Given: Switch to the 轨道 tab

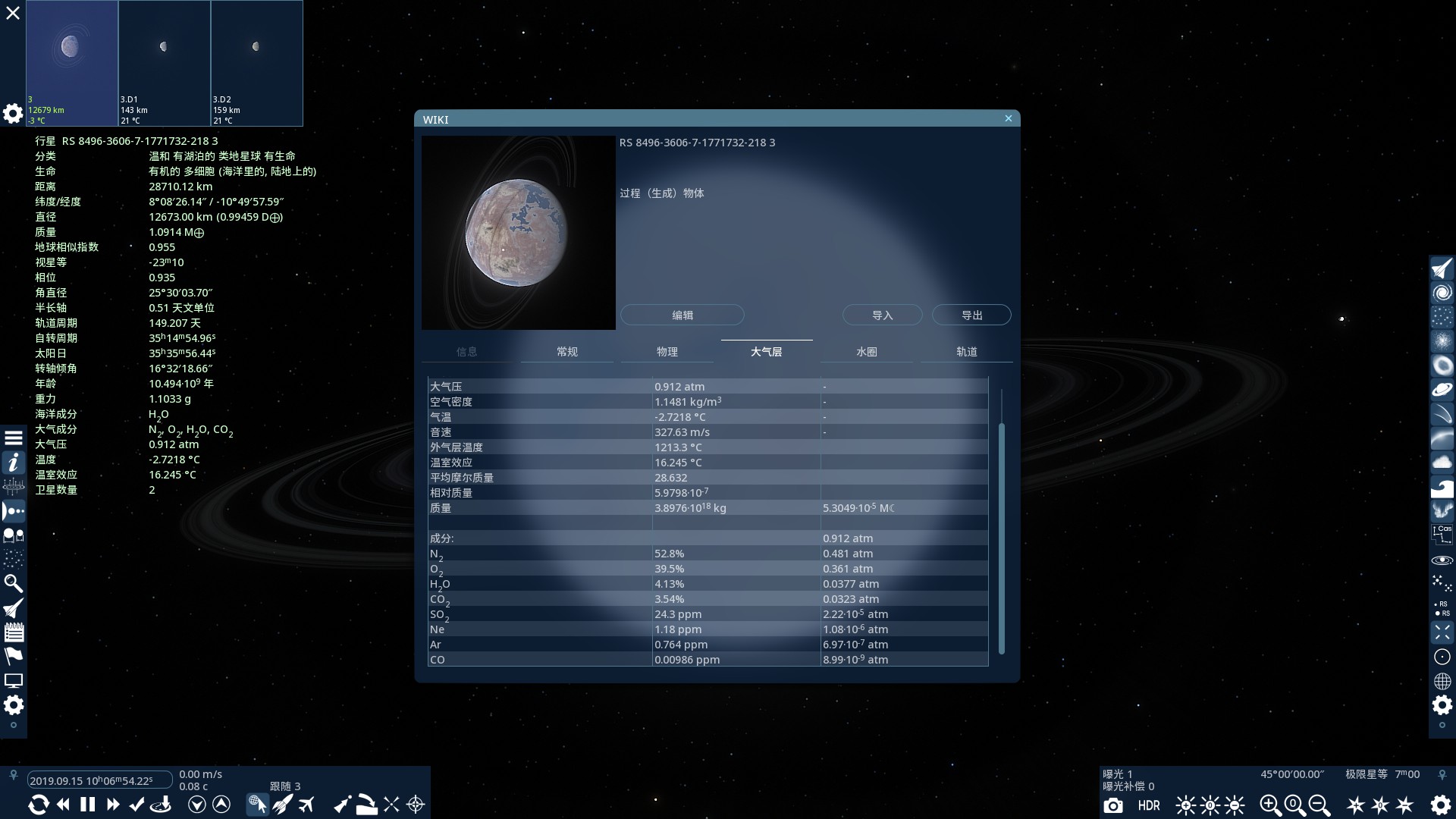Looking at the screenshot, I should tap(966, 352).
